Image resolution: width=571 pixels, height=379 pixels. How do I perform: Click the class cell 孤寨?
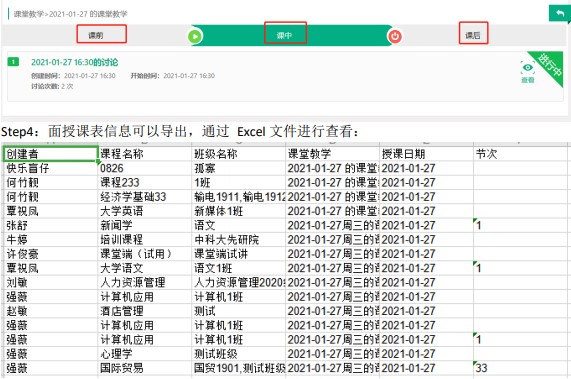click(239, 168)
